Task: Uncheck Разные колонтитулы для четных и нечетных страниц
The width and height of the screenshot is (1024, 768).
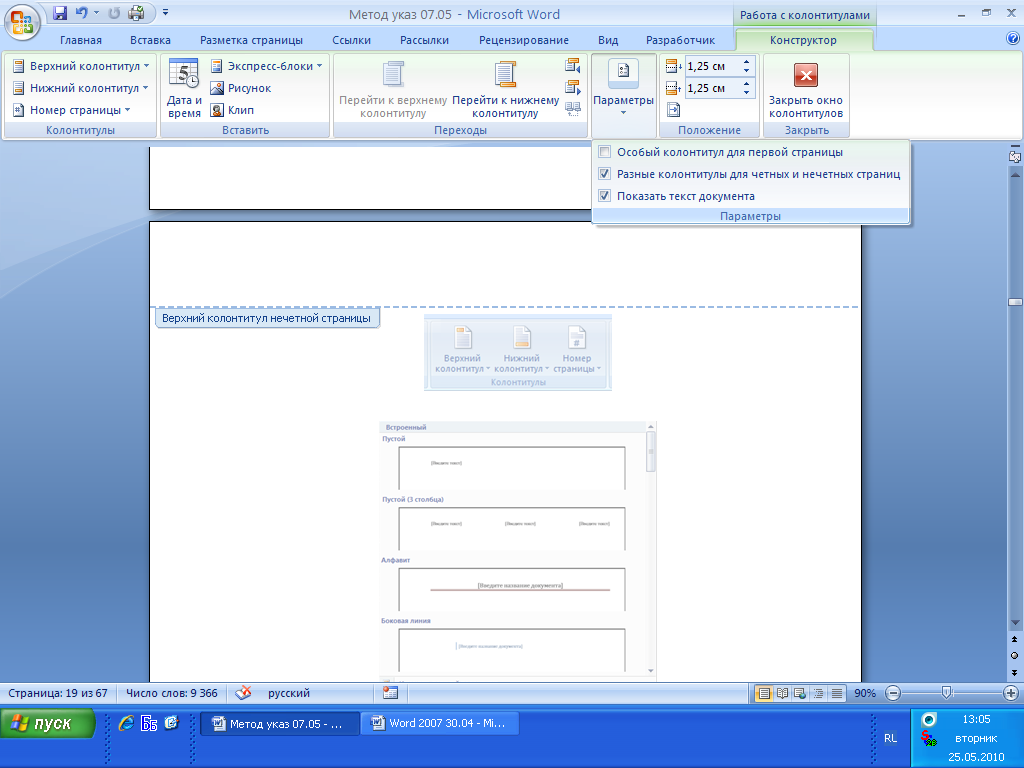Action: click(x=605, y=174)
